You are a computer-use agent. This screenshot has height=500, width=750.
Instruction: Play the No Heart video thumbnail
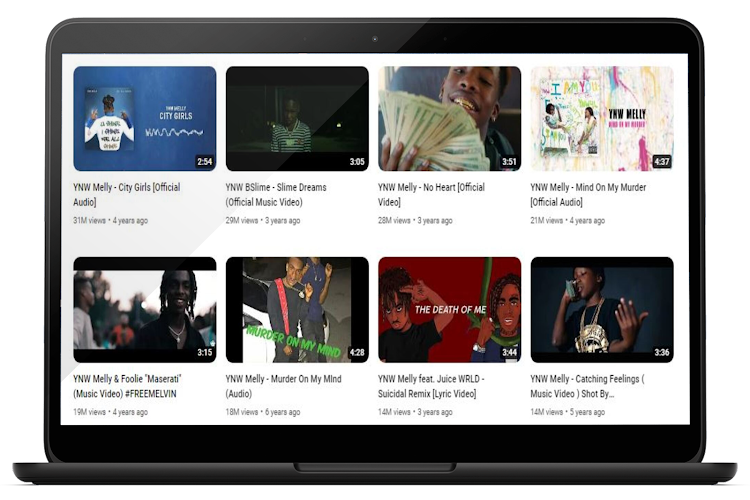[x=449, y=118]
